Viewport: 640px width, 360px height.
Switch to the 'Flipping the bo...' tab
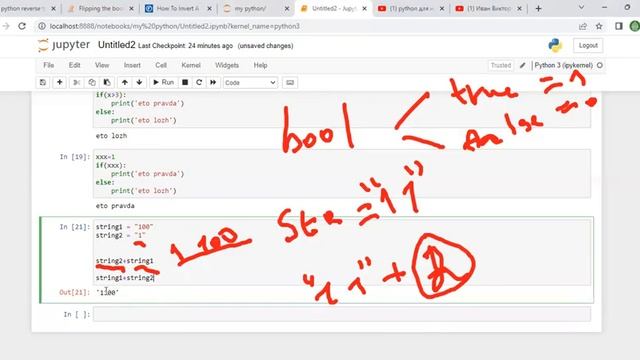click(x=100, y=9)
